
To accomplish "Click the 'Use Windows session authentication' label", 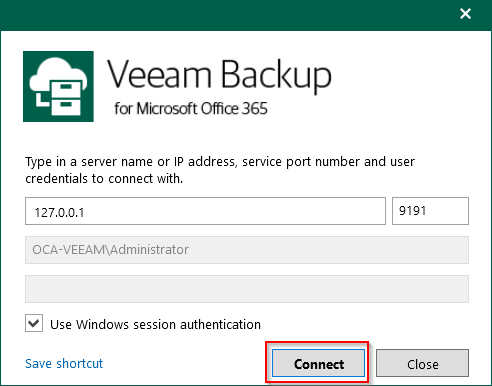I will click(155, 324).
